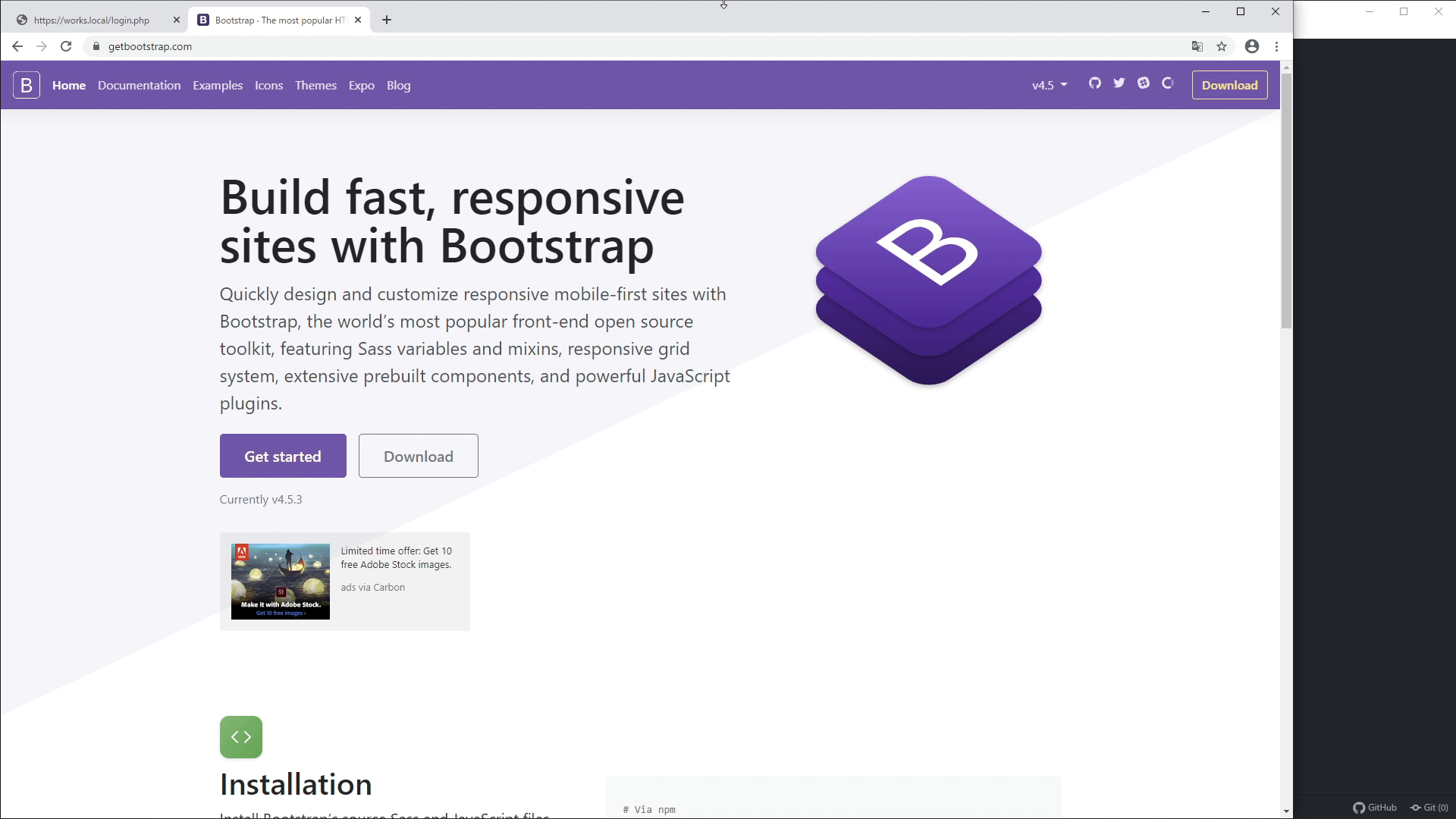Viewport: 1456px width, 819px height.
Task: Open Blog in the navbar
Action: tap(399, 85)
